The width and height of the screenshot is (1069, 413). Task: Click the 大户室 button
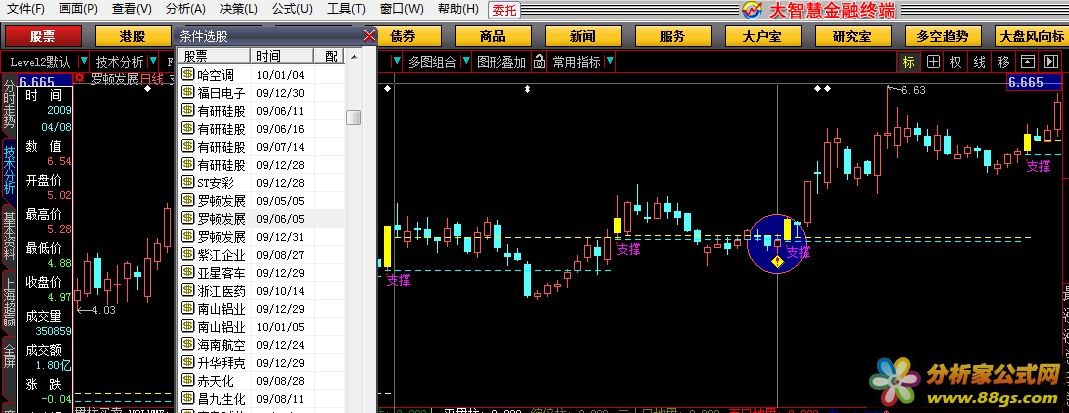(x=763, y=37)
